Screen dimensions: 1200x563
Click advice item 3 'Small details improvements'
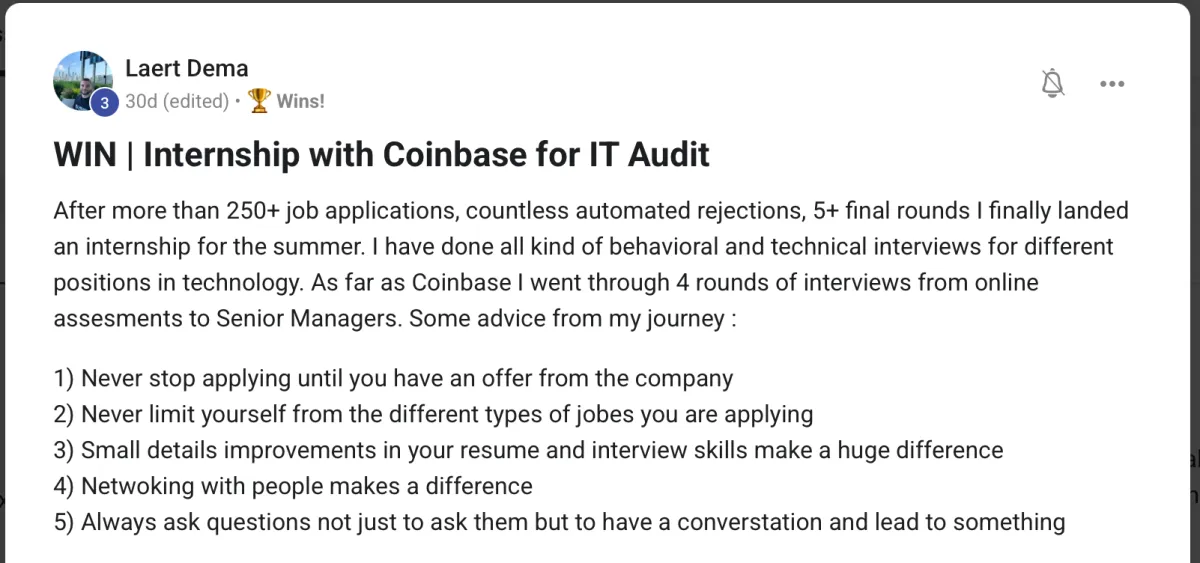coord(528,451)
